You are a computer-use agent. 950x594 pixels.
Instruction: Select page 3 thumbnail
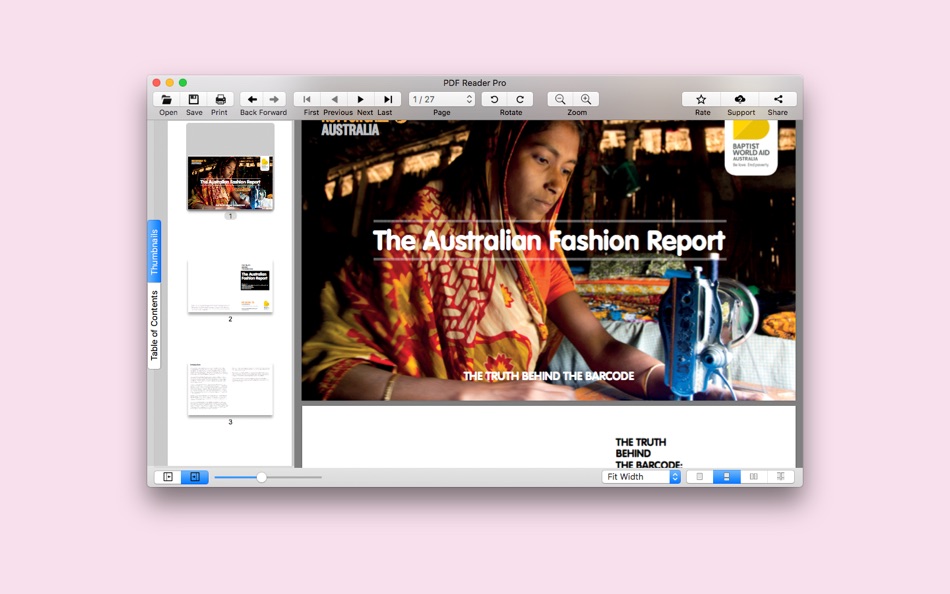pyautogui.click(x=230, y=389)
